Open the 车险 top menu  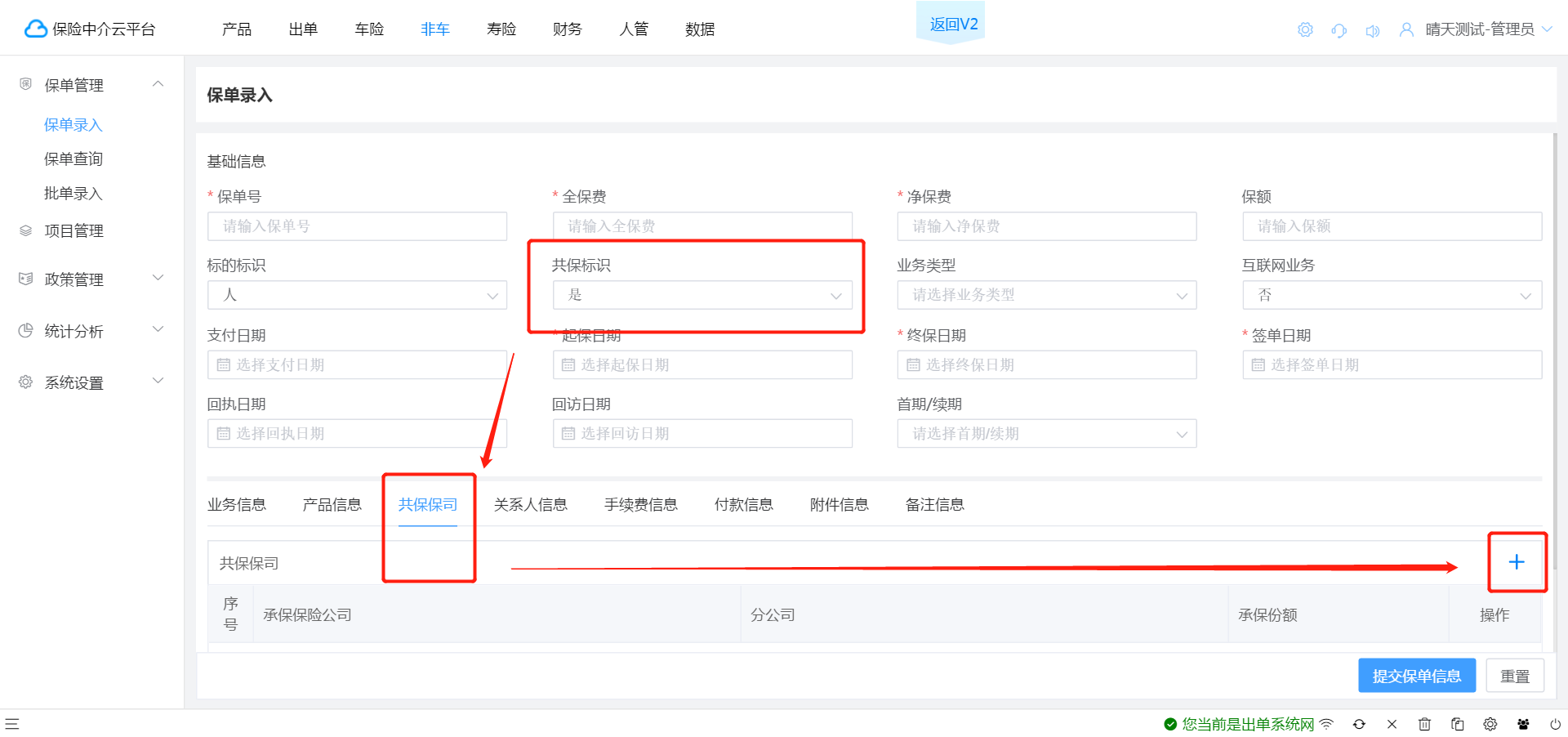click(369, 29)
